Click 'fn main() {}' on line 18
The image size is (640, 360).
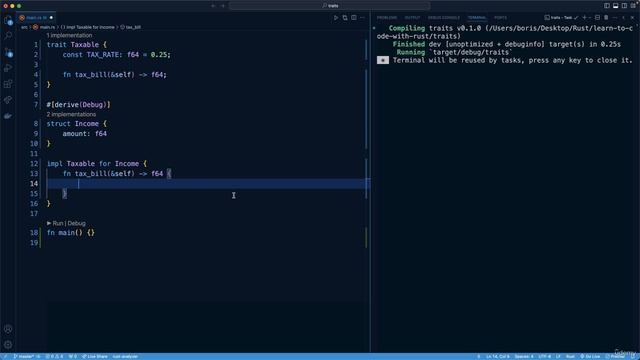[71, 233]
